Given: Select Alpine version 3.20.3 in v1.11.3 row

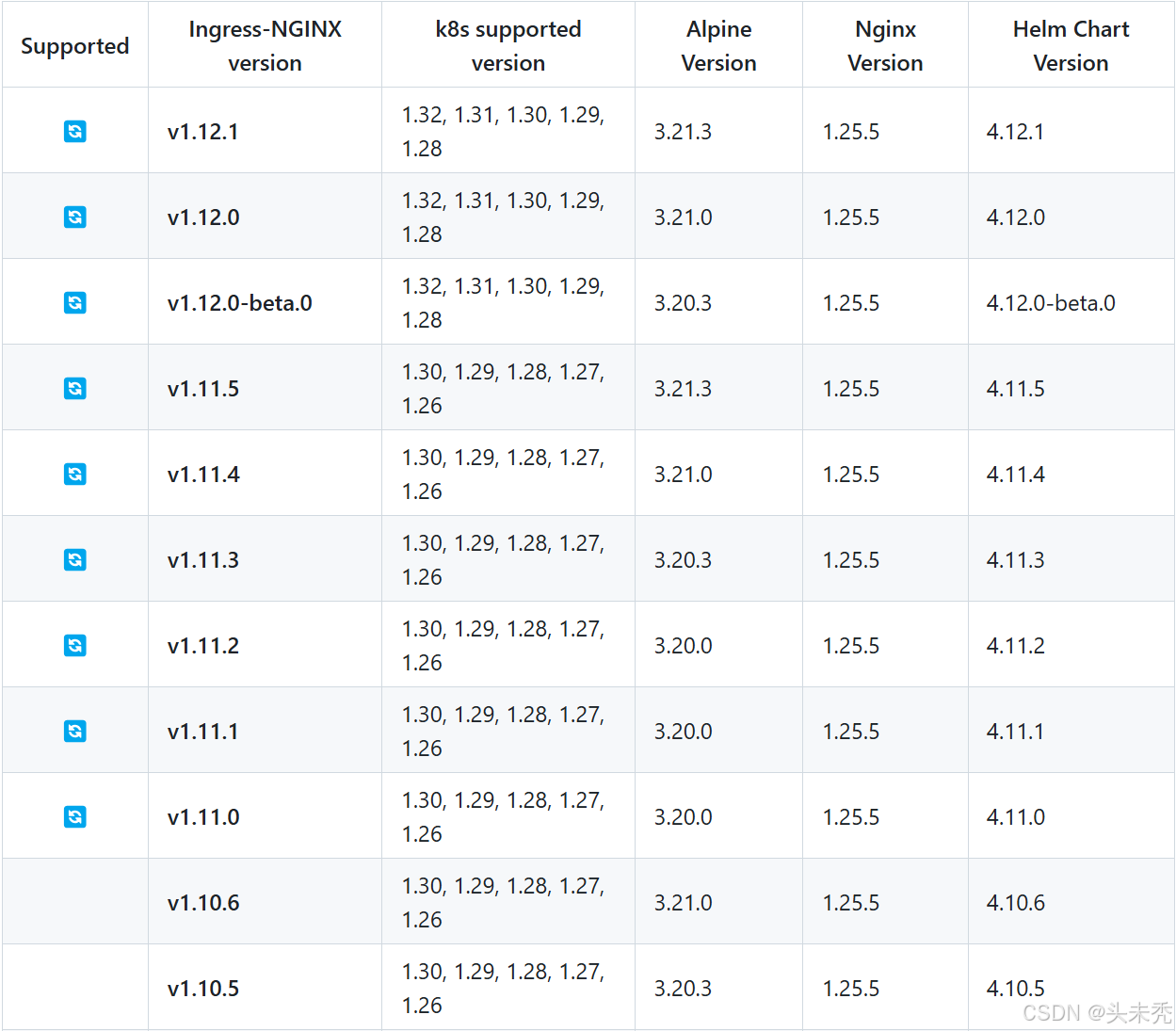Looking at the screenshot, I should (683, 560).
